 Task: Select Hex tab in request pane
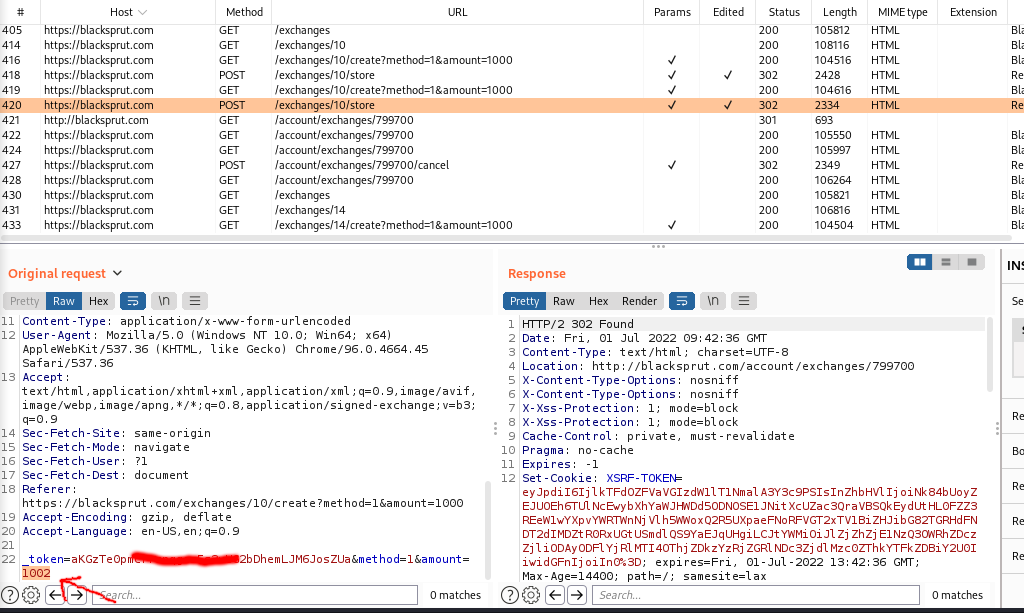tap(99, 301)
